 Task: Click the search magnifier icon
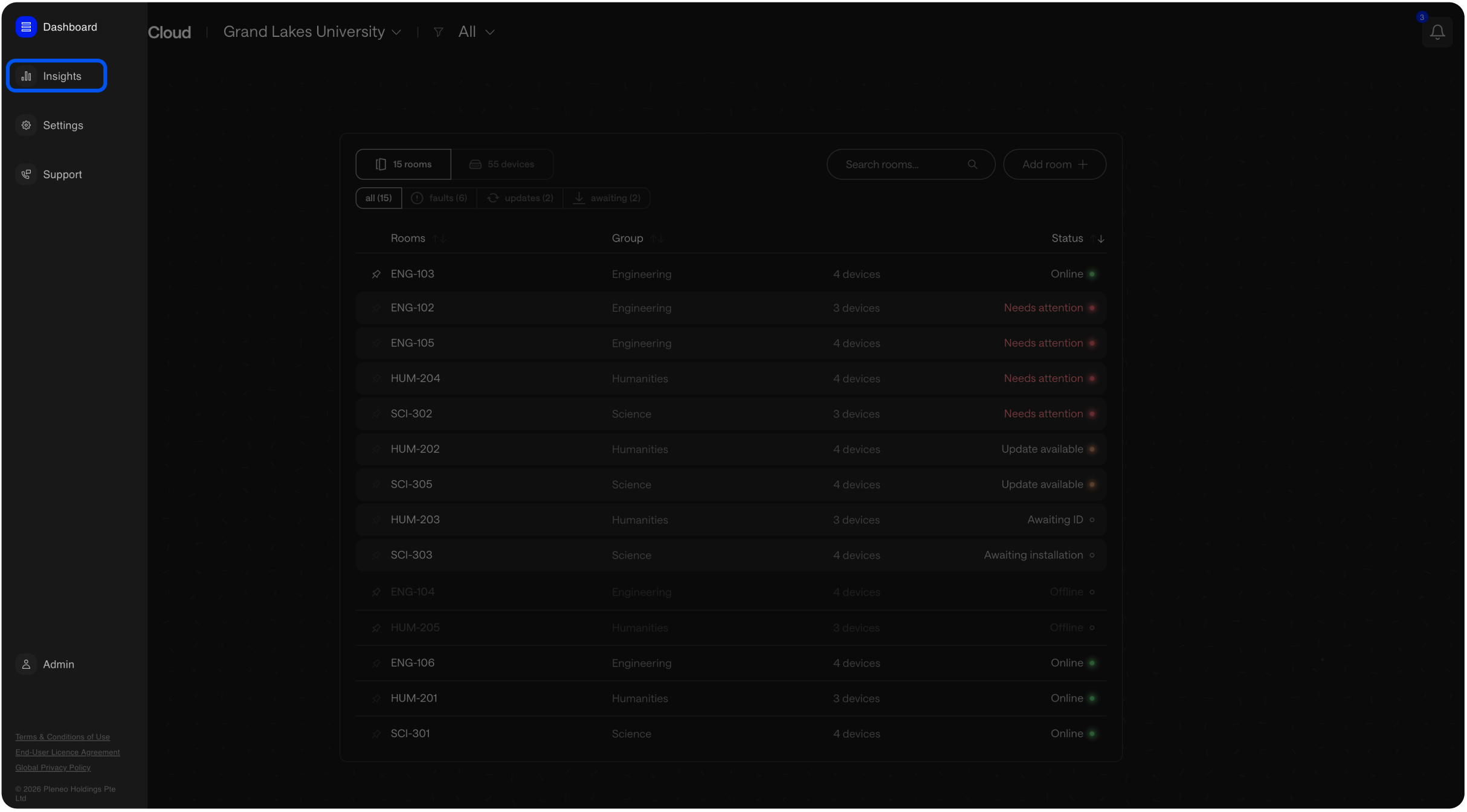click(972, 164)
